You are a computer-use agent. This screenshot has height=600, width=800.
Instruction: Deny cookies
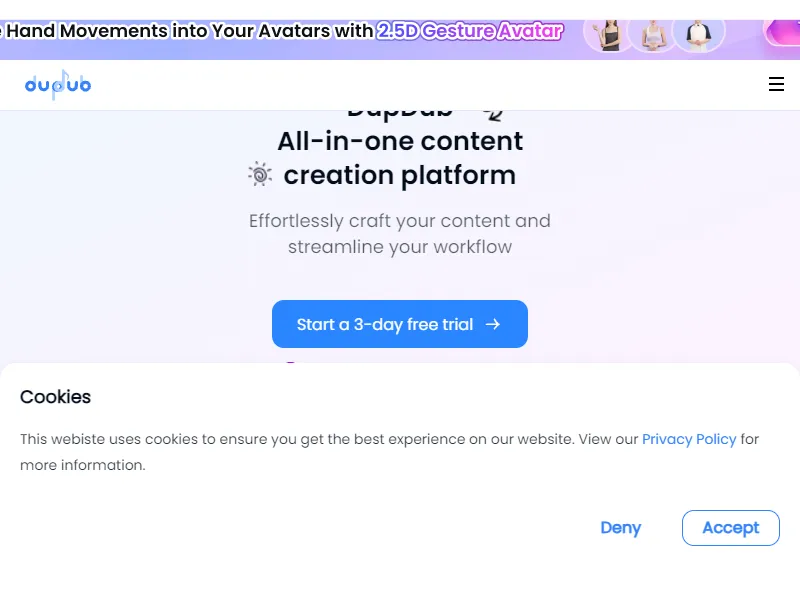[x=620, y=528]
